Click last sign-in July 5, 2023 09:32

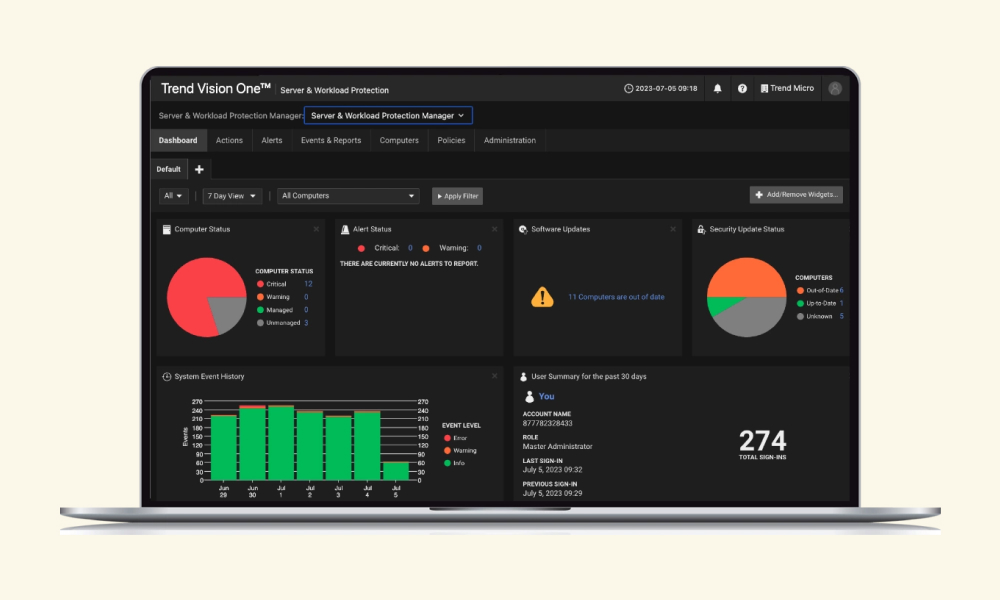tap(552, 470)
